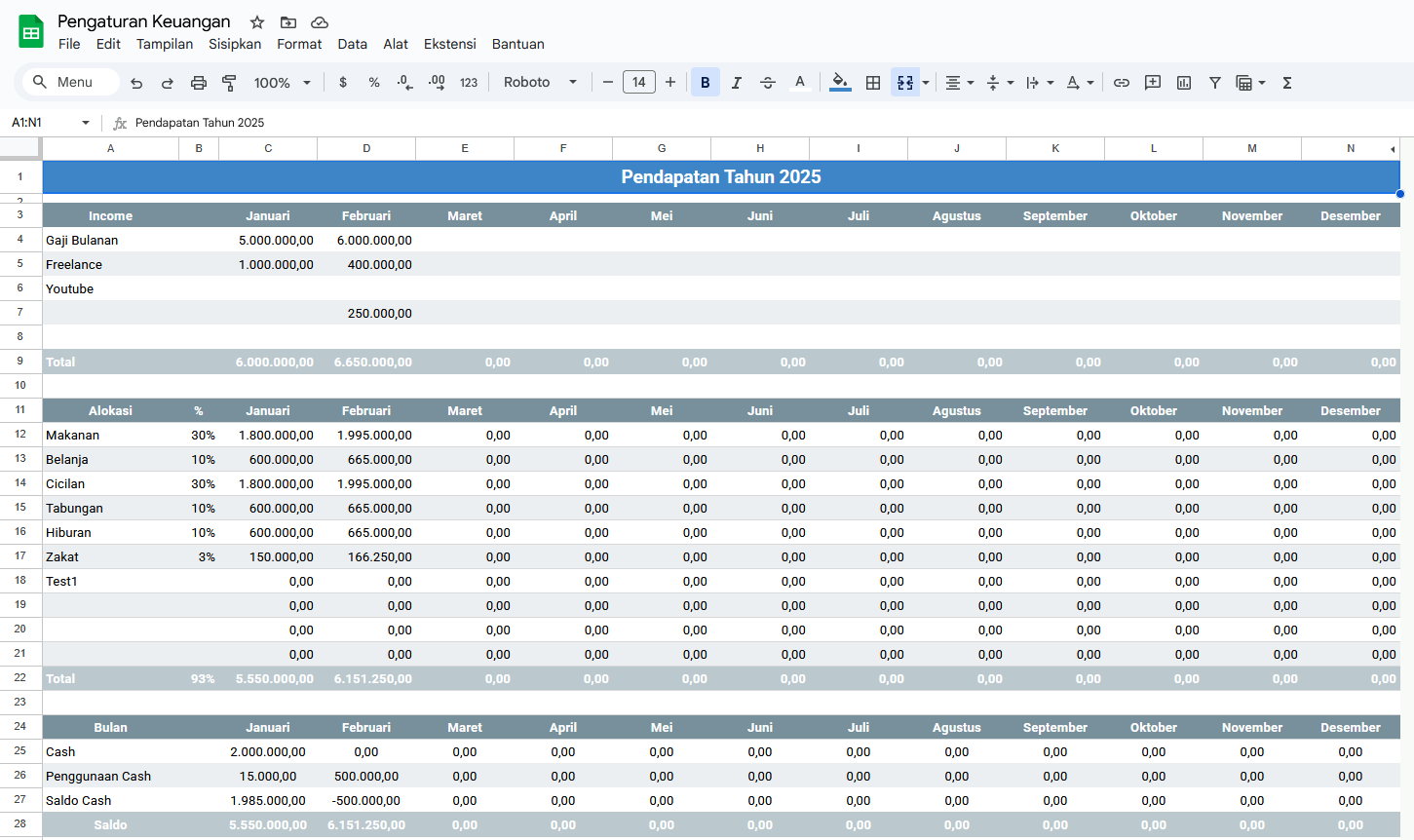Increase decimal places icon
Viewport: 1414px width, 840px height.
[437, 83]
